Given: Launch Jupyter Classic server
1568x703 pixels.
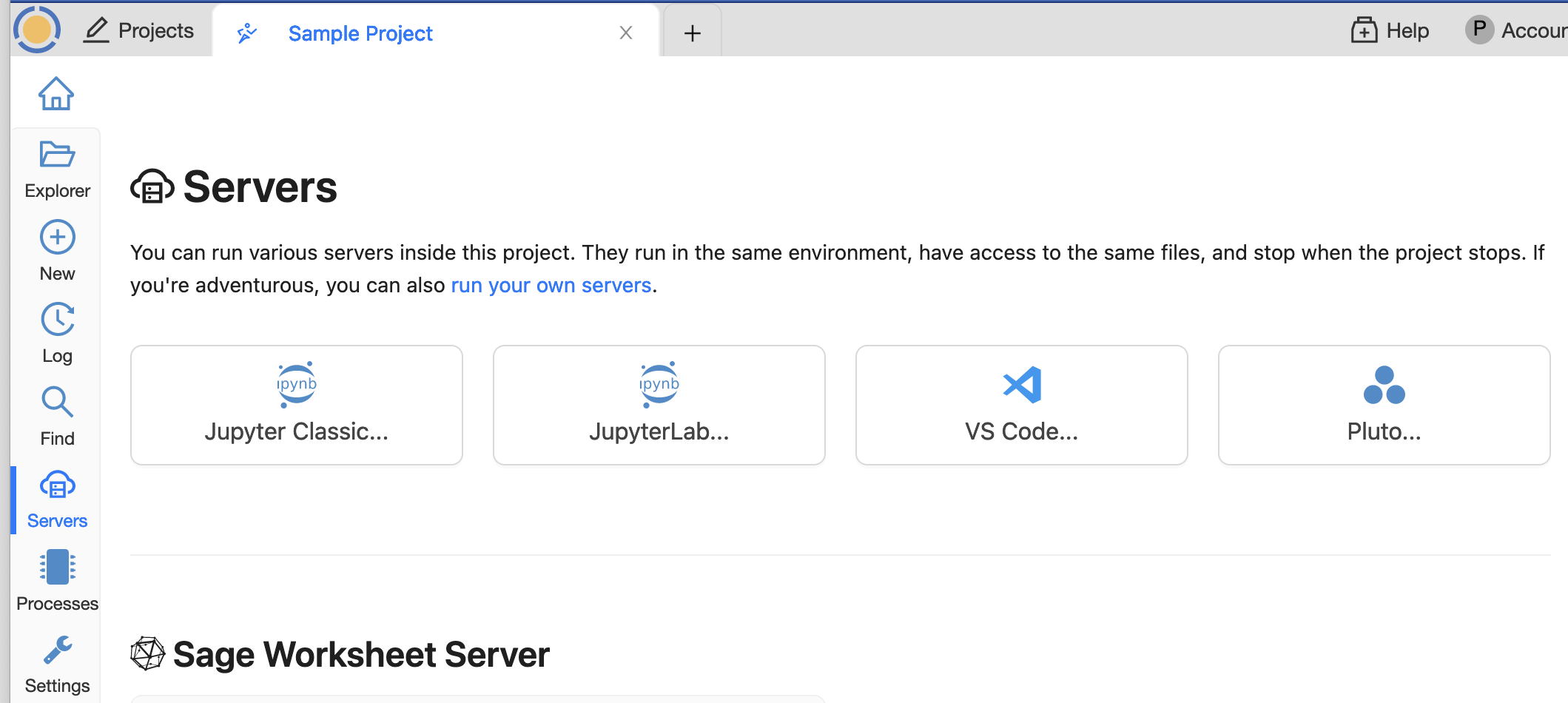Looking at the screenshot, I should (x=296, y=405).
